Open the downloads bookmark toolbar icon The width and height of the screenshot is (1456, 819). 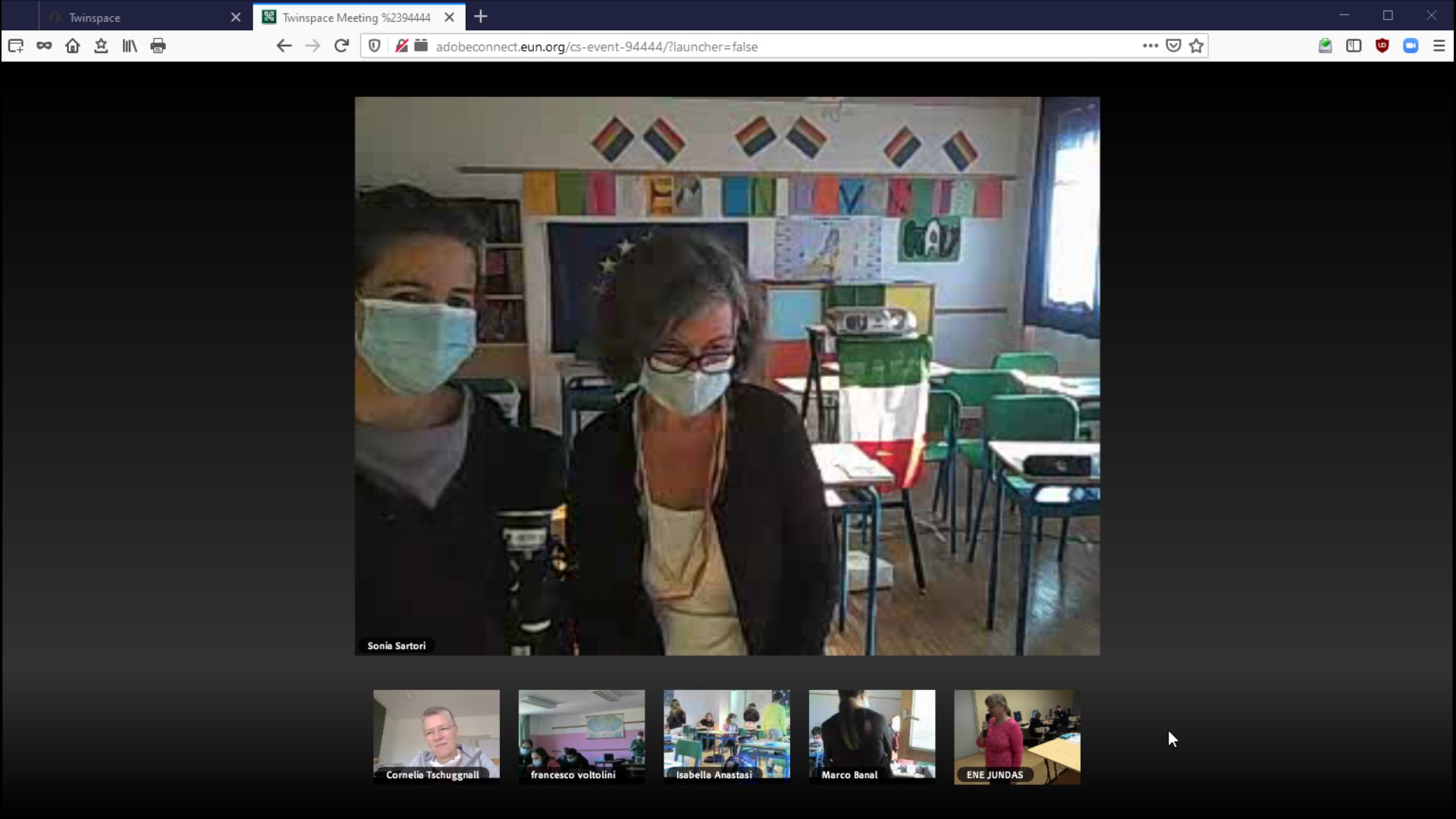pos(101,45)
